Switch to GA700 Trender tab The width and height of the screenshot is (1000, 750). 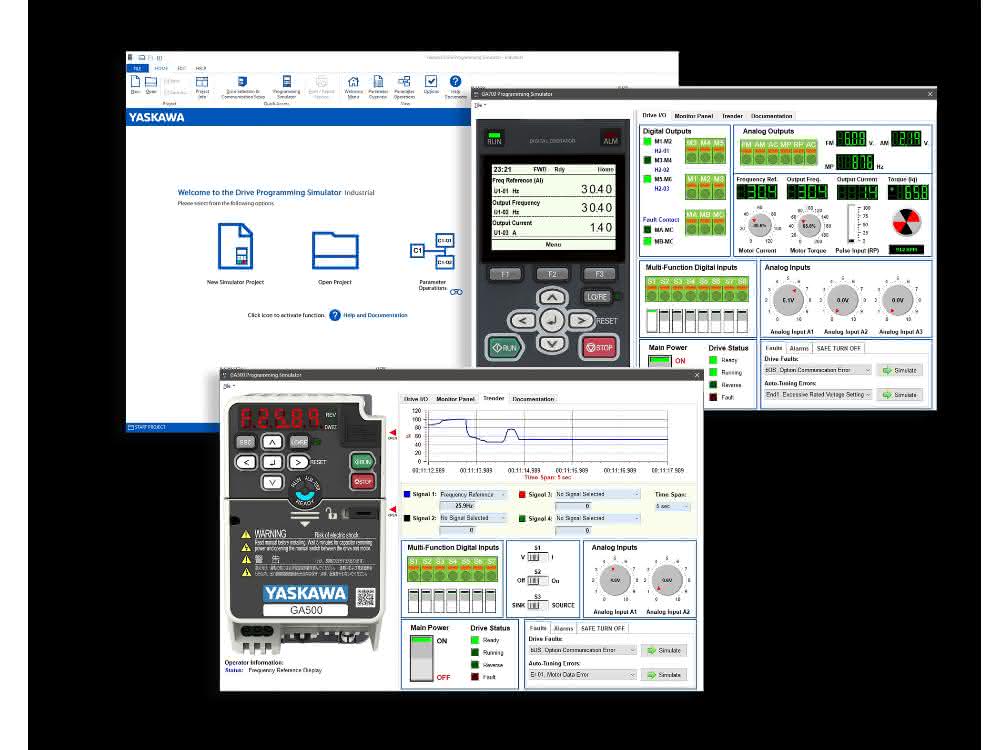(732, 116)
